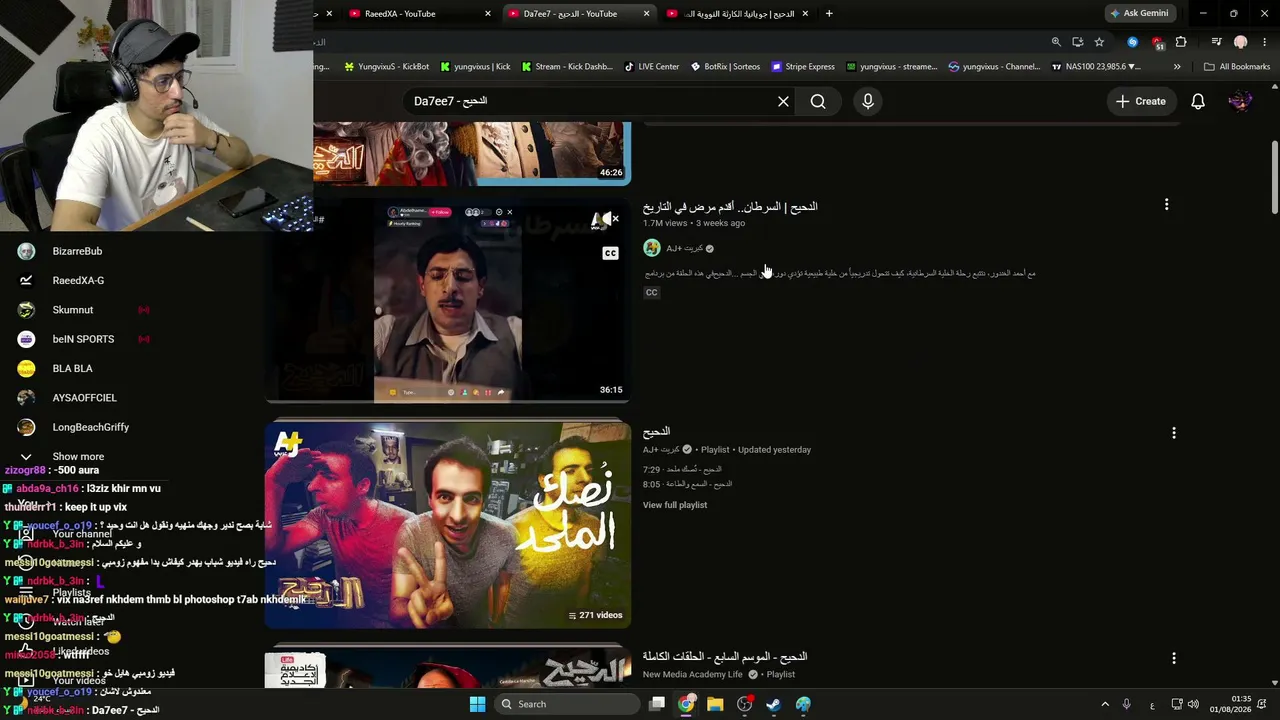Image resolution: width=1280 pixels, height=720 pixels.
Task: Open Google Chrome from the taskbar
Action: (x=686, y=704)
